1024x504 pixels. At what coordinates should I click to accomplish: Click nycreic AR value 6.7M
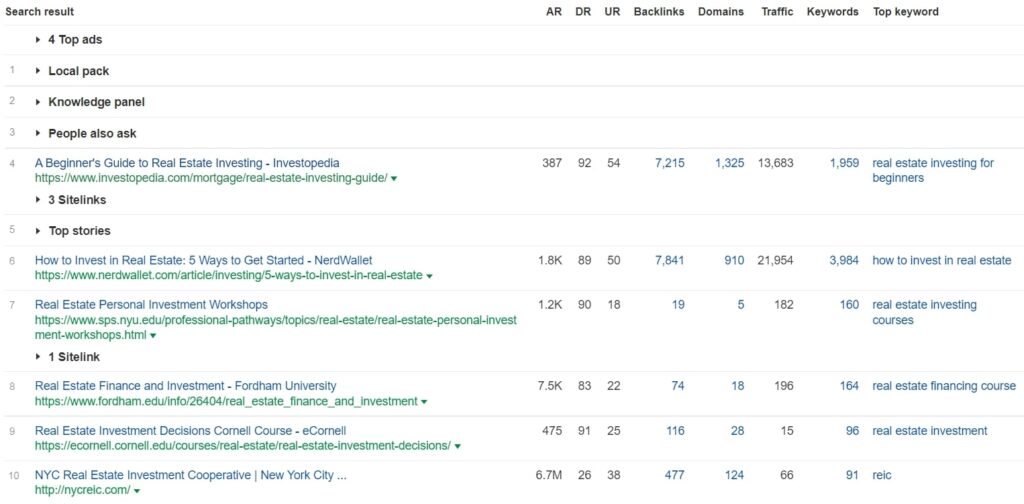tap(549, 475)
